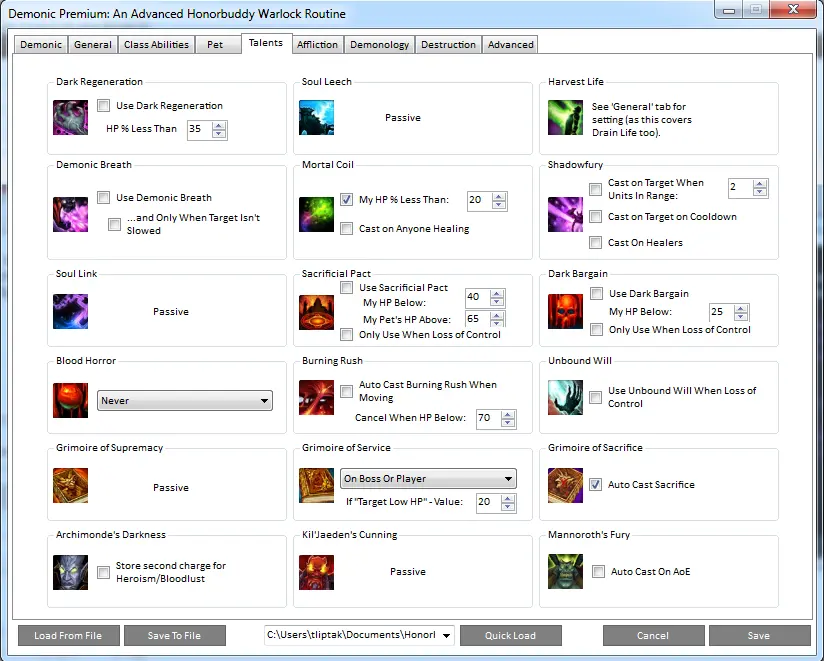This screenshot has height=661, width=824.
Task: Switch to the Demonic tab
Action: point(41,45)
